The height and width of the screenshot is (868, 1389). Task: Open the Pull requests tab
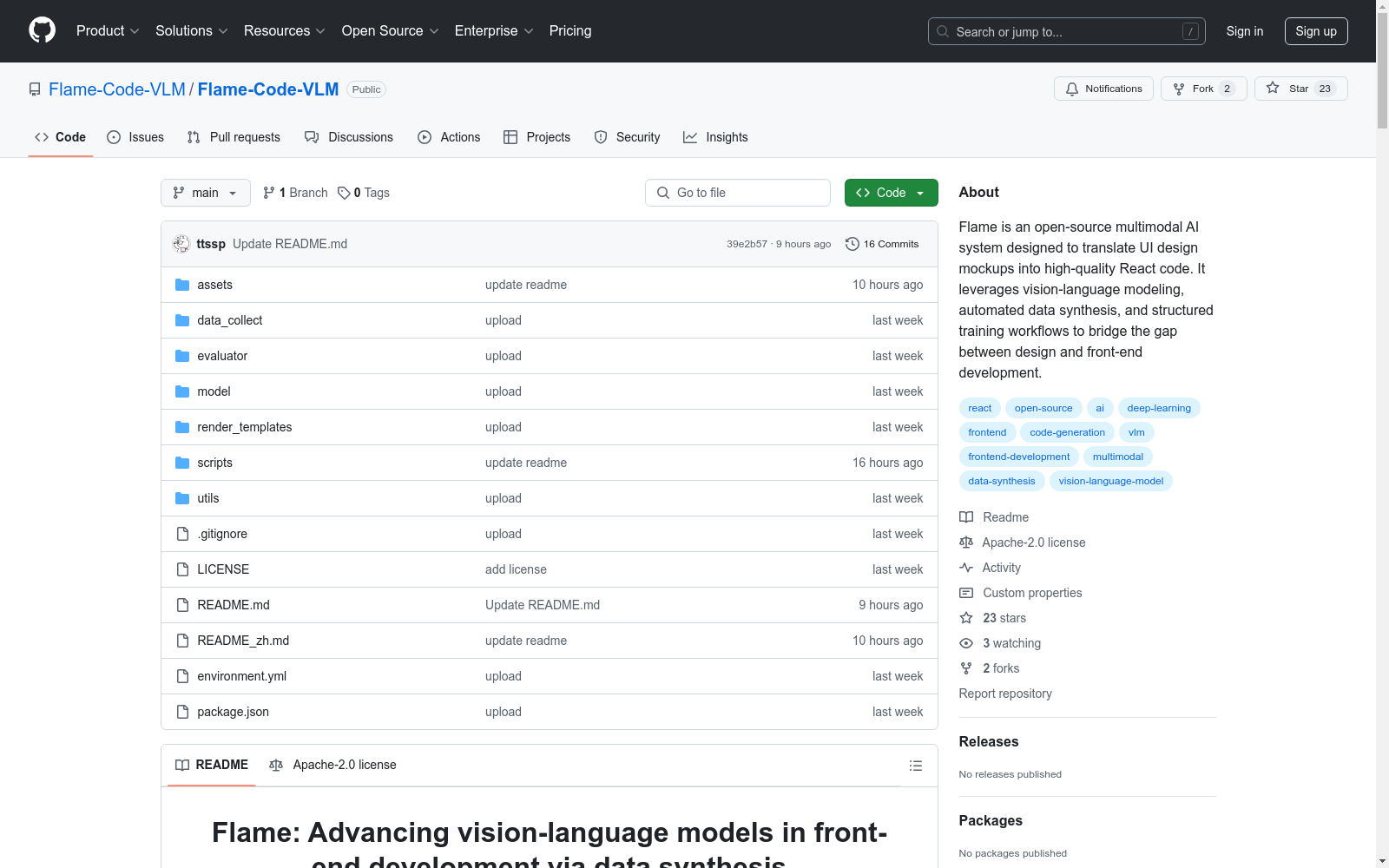click(234, 137)
